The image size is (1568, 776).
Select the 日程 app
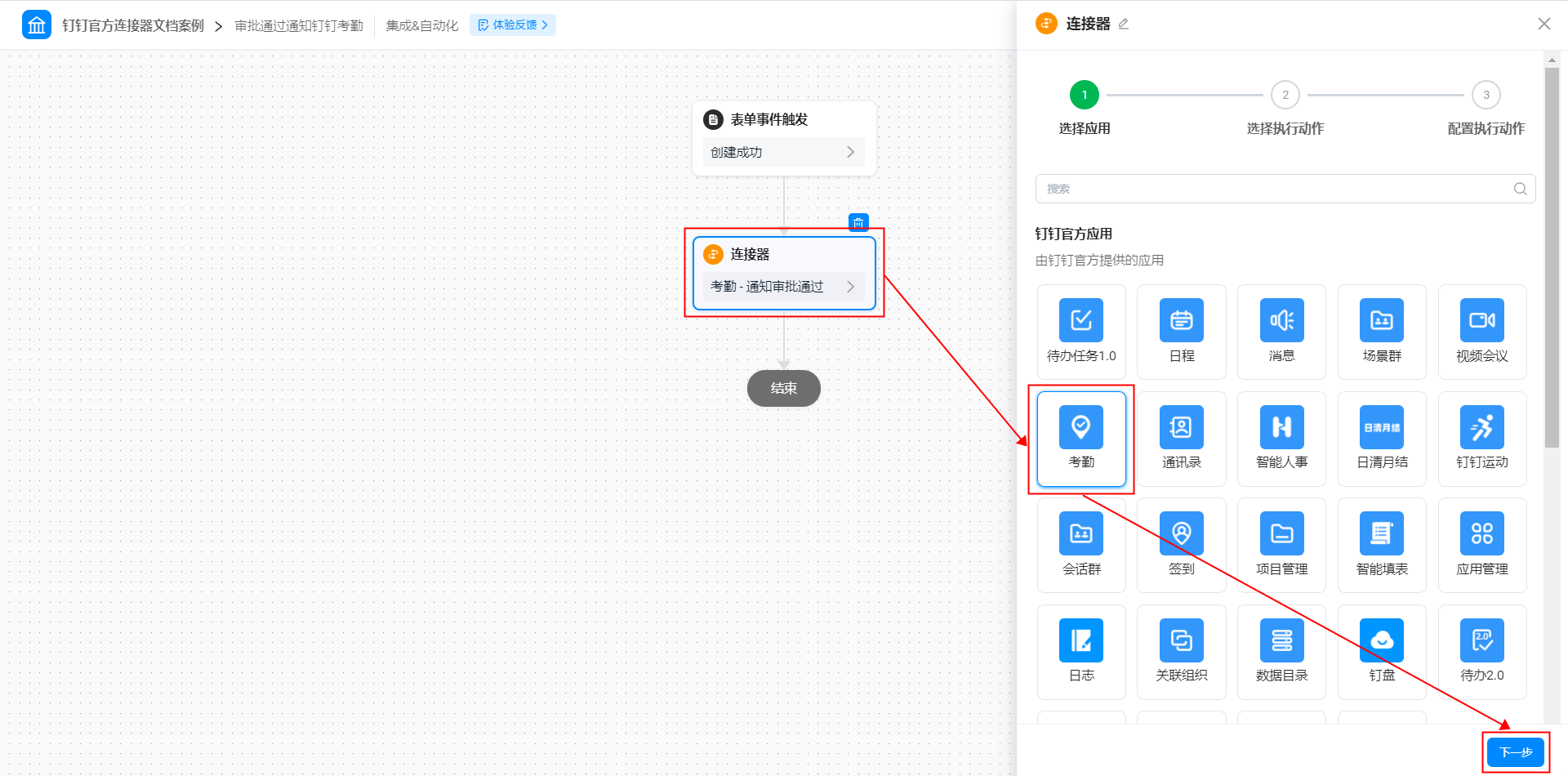point(1181,332)
